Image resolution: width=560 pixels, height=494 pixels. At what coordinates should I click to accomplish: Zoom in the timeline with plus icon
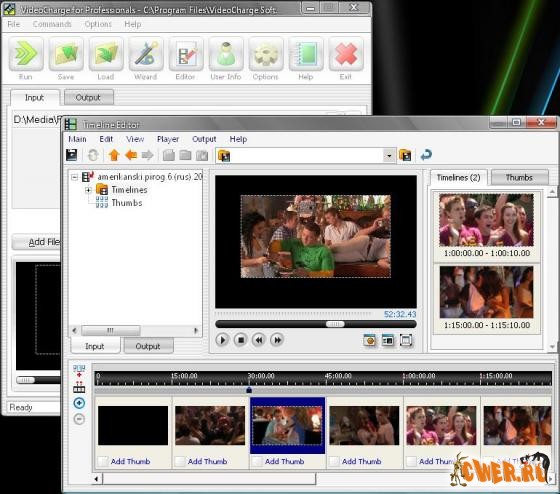coord(79,403)
